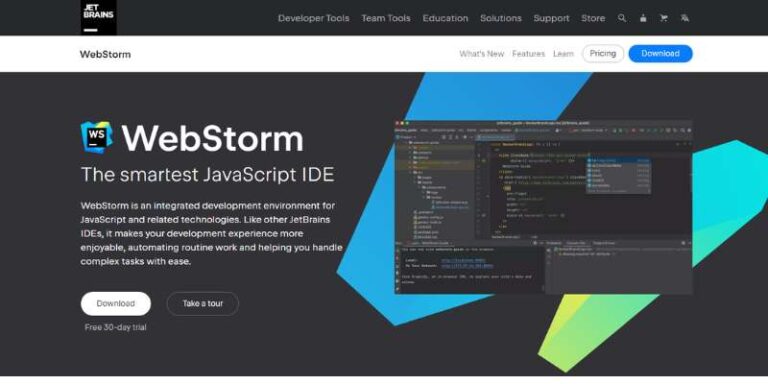
Task: Click the WebStorm WS product logo icon
Action: [96, 138]
